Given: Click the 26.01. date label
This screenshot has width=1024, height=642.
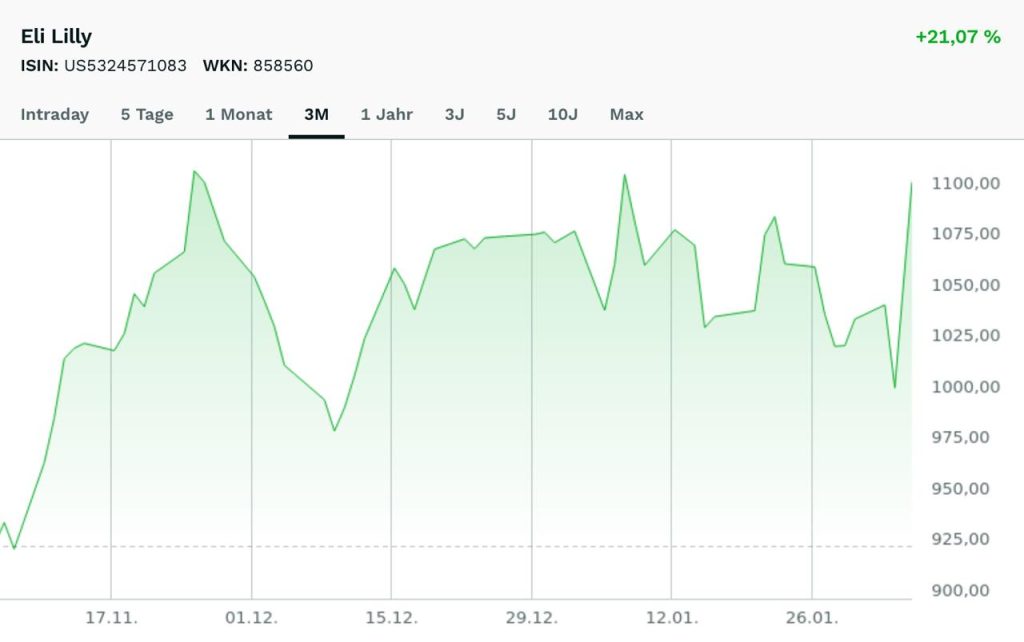Looking at the screenshot, I should (x=812, y=617).
